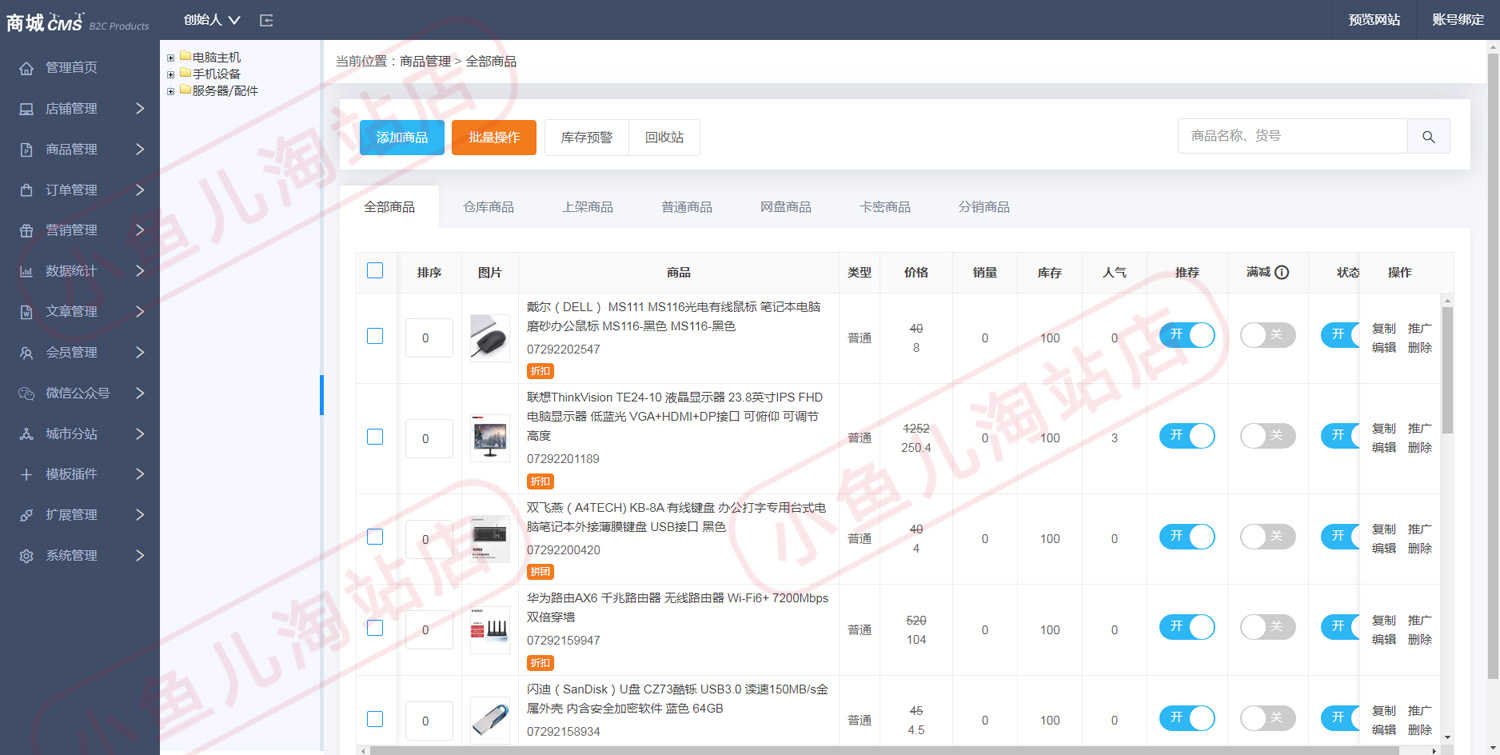Click the 店铺管理 store icon

26,109
